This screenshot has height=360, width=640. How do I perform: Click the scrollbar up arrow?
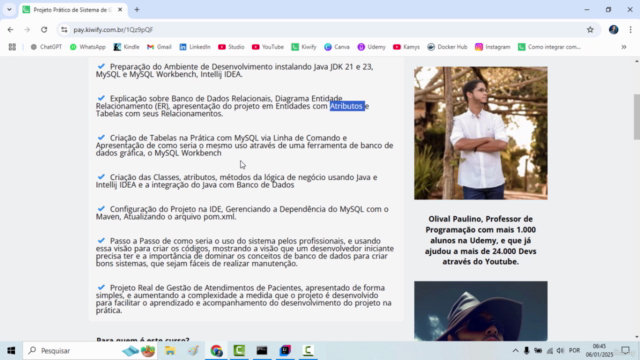[637, 61]
